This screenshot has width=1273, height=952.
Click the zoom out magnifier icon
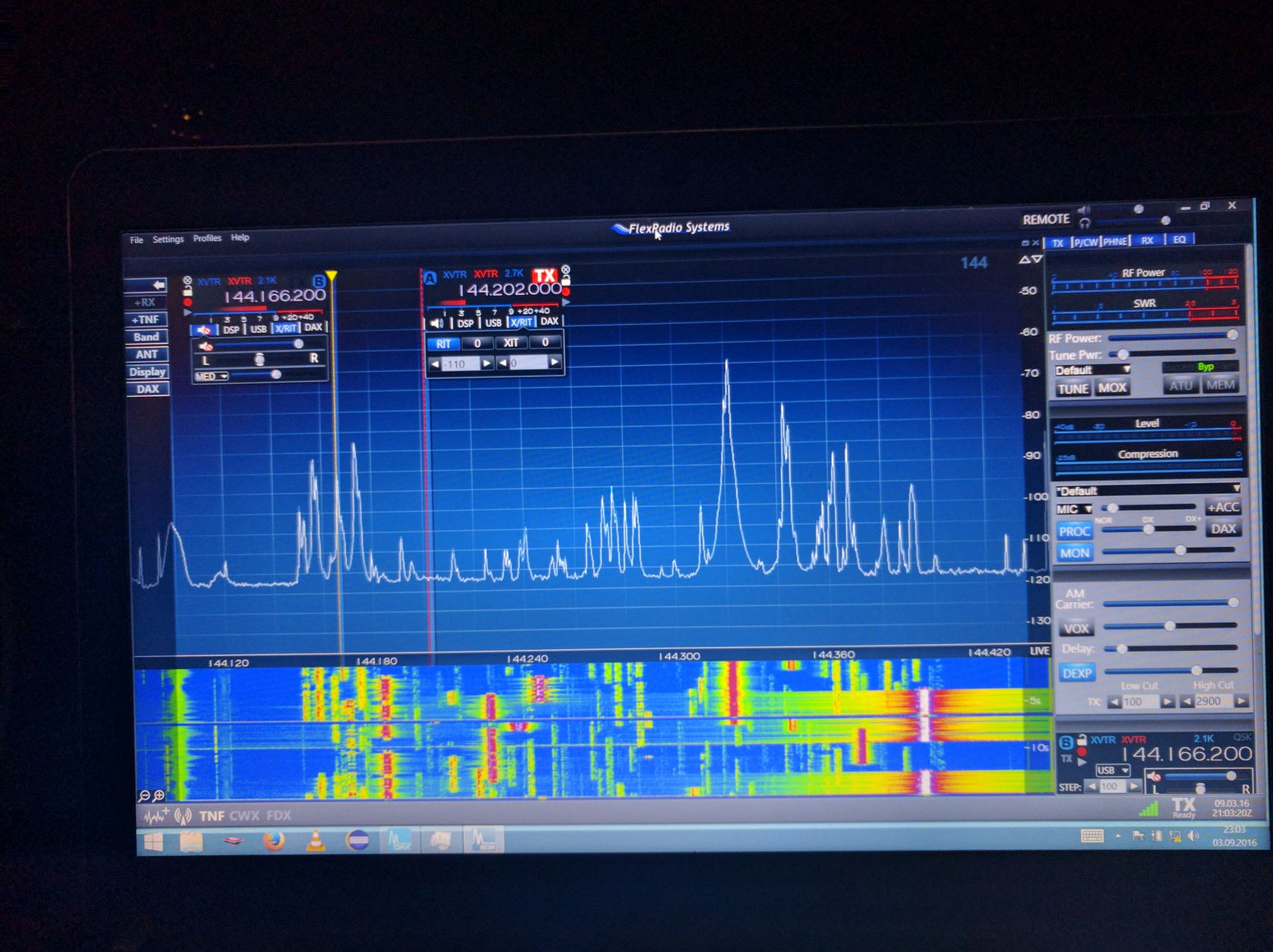coord(144,796)
